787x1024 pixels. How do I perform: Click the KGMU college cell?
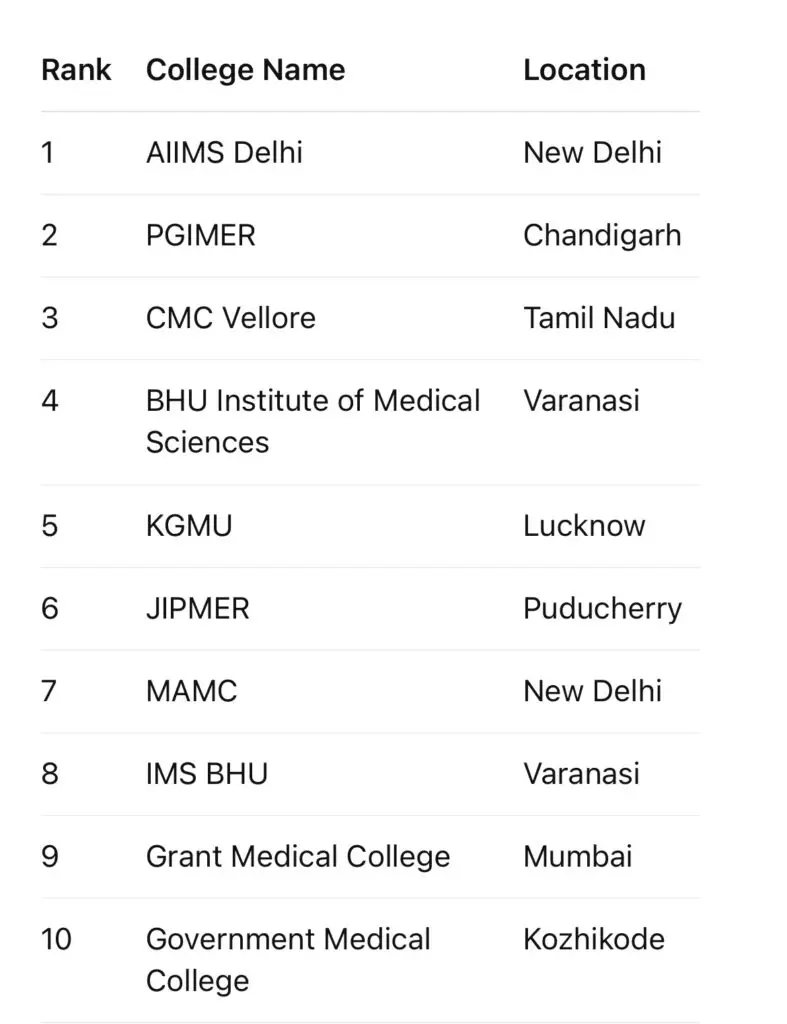click(x=189, y=526)
